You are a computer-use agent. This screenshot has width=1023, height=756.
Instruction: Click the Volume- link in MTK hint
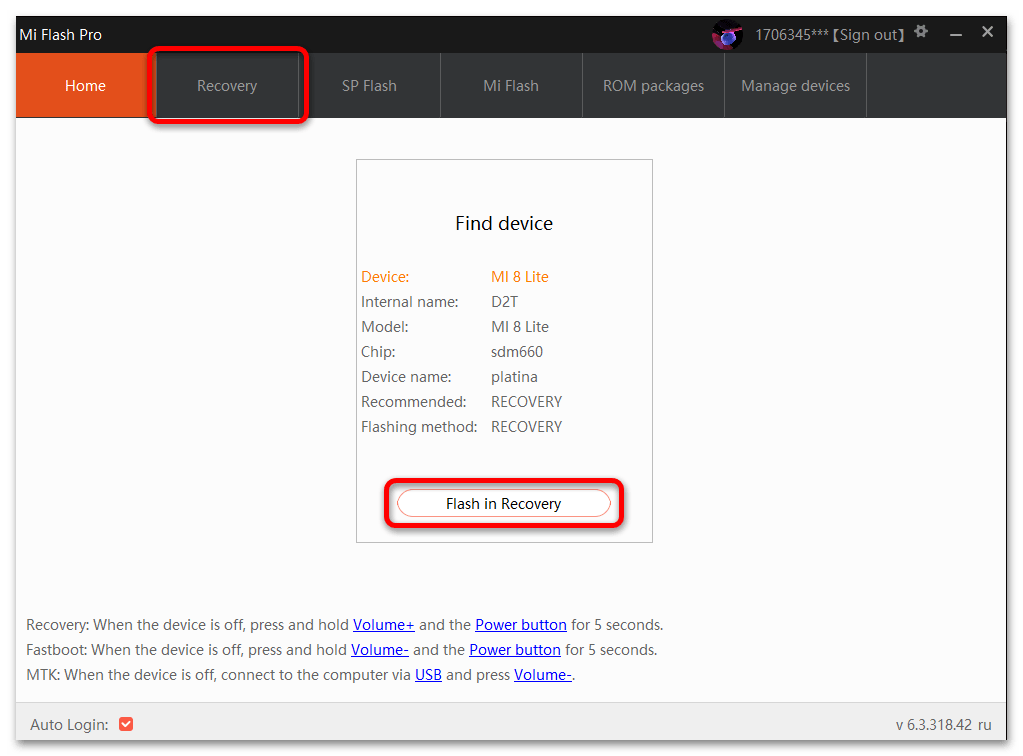tap(543, 674)
